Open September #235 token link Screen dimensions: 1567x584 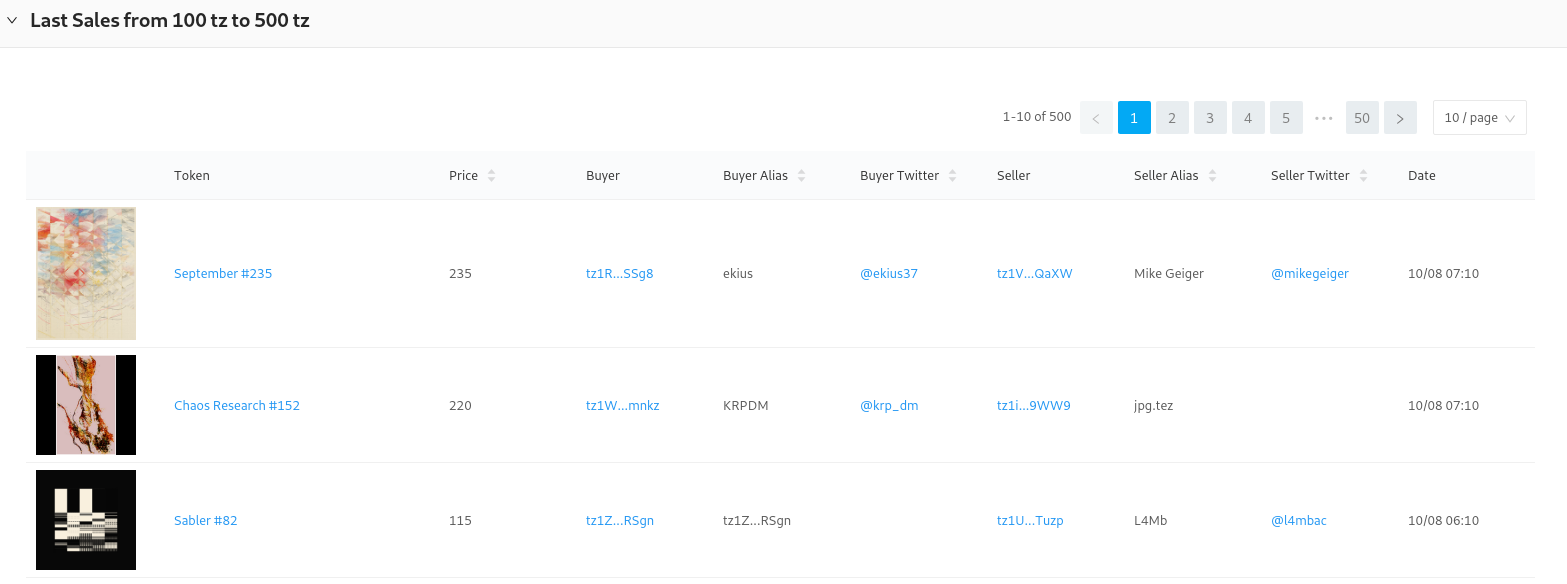click(x=223, y=274)
